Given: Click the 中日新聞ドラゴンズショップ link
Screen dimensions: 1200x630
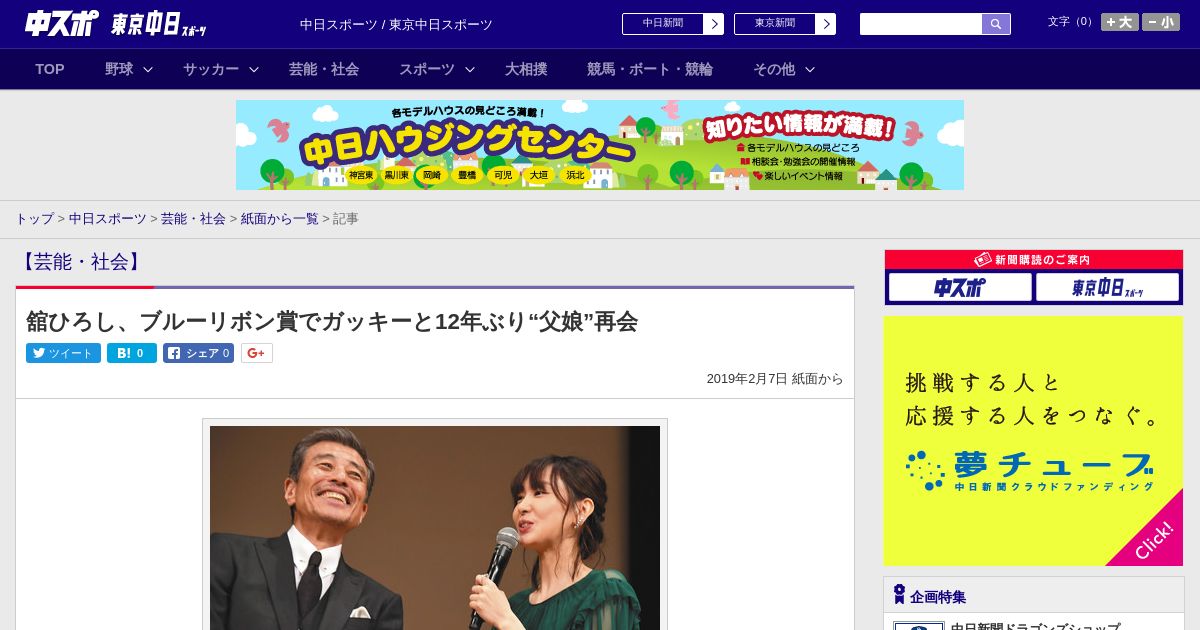Looking at the screenshot, I should click(x=1035, y=626).
